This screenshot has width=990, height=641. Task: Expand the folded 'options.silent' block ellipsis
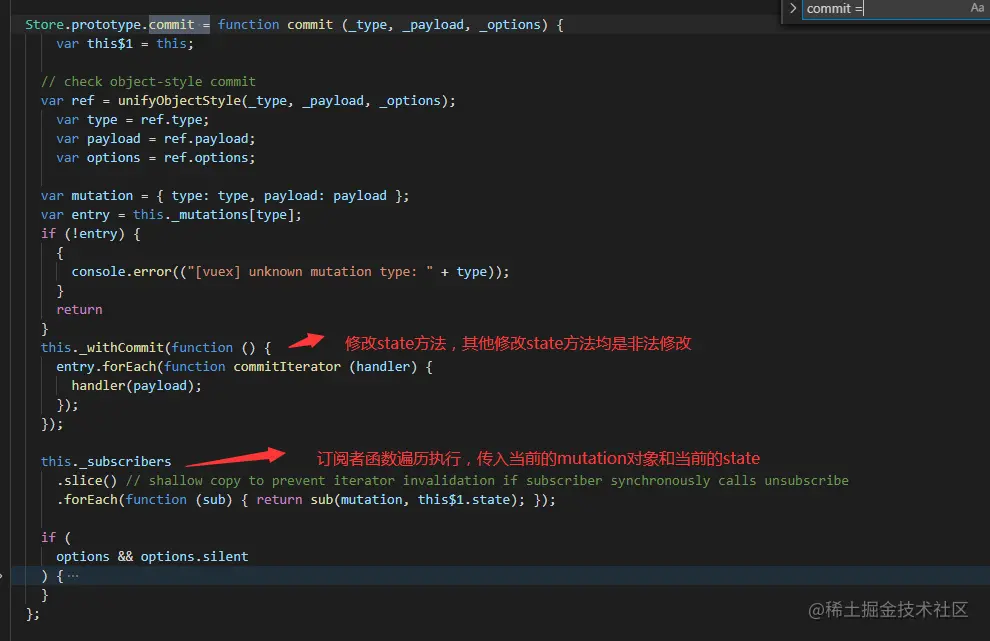click(x=73, y=575)
